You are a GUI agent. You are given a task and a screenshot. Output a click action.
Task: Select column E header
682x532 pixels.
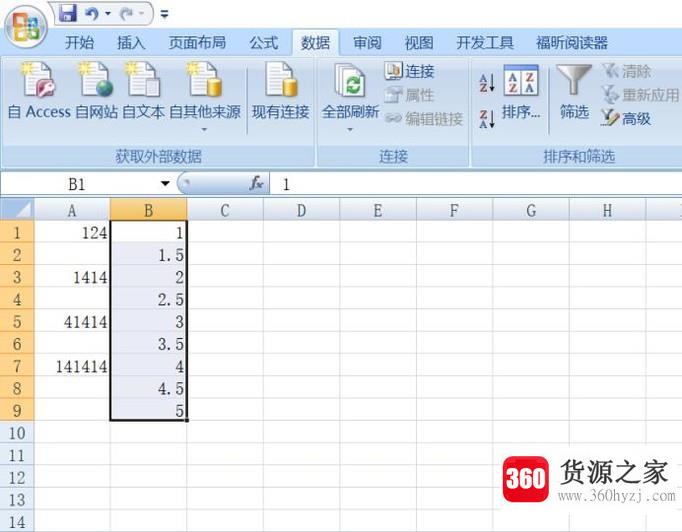[x=378, y=211]
